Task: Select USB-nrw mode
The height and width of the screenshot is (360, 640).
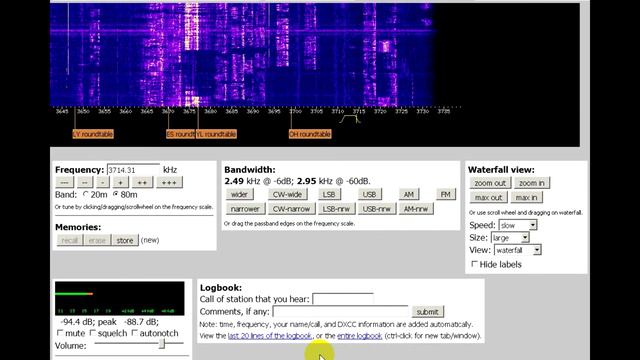Action: pos(377,209)
